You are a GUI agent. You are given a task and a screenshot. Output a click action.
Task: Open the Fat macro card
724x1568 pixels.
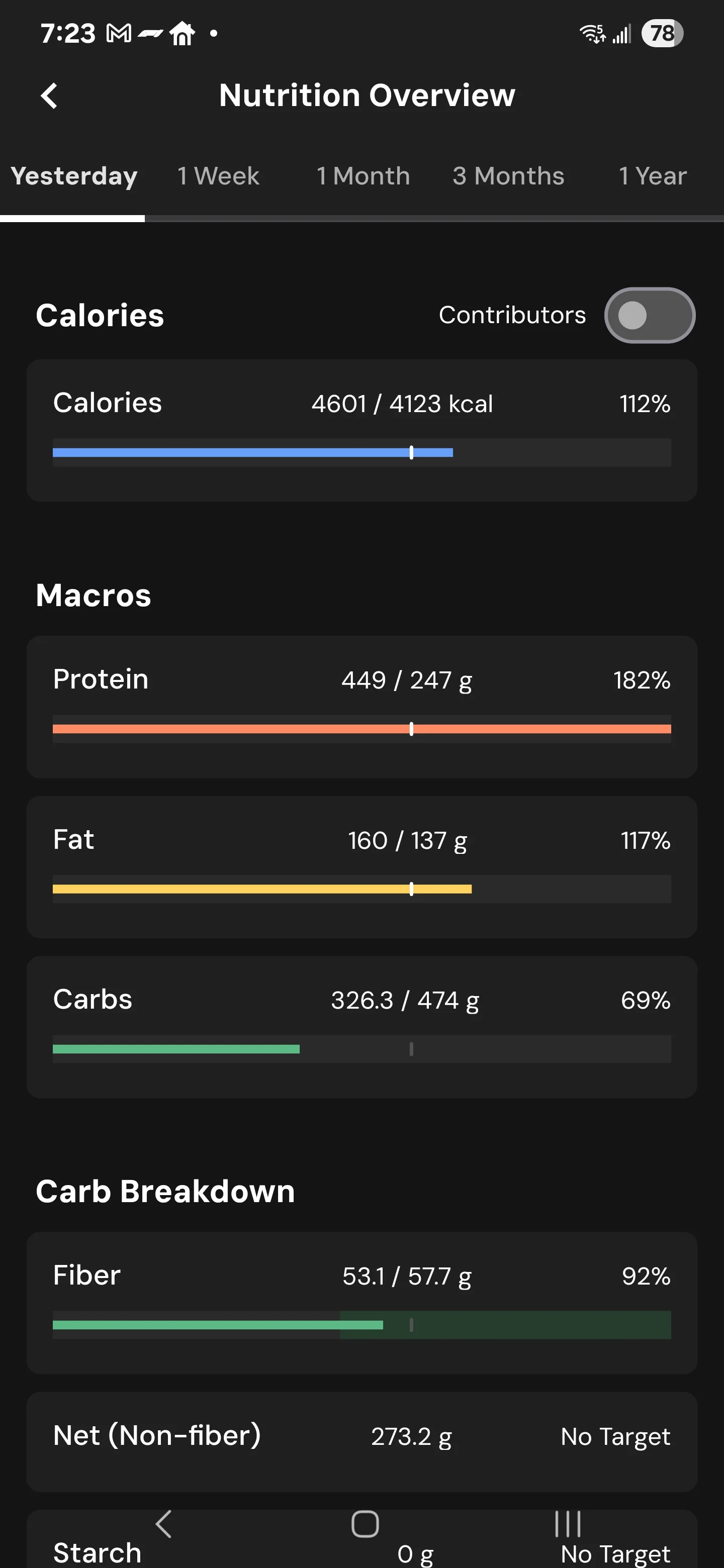pyautogui.click(x=361, y=867)
